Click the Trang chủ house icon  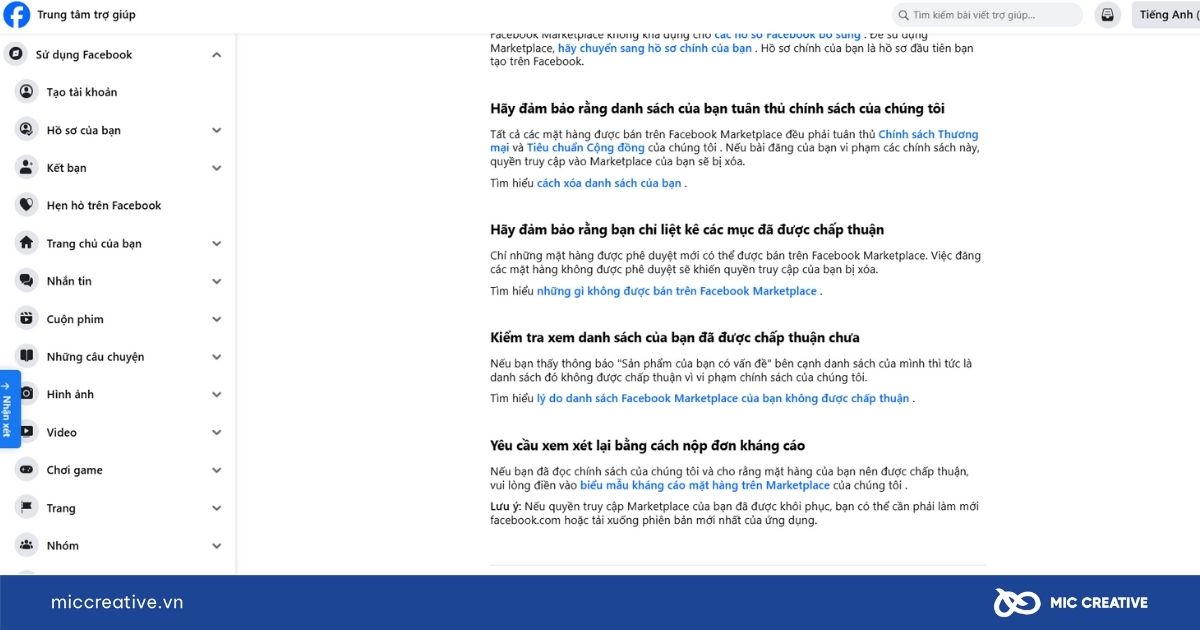[x=26, y=243]
